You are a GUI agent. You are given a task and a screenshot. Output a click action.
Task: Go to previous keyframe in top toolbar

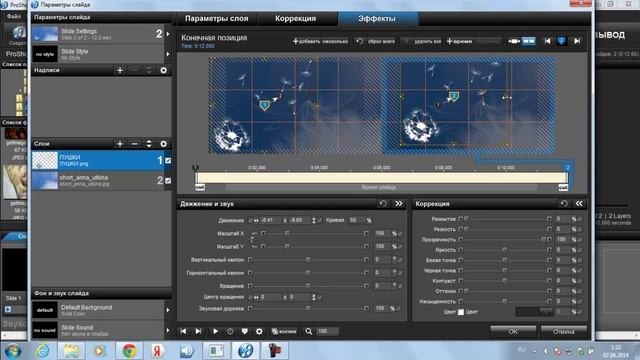pos(547,41)
